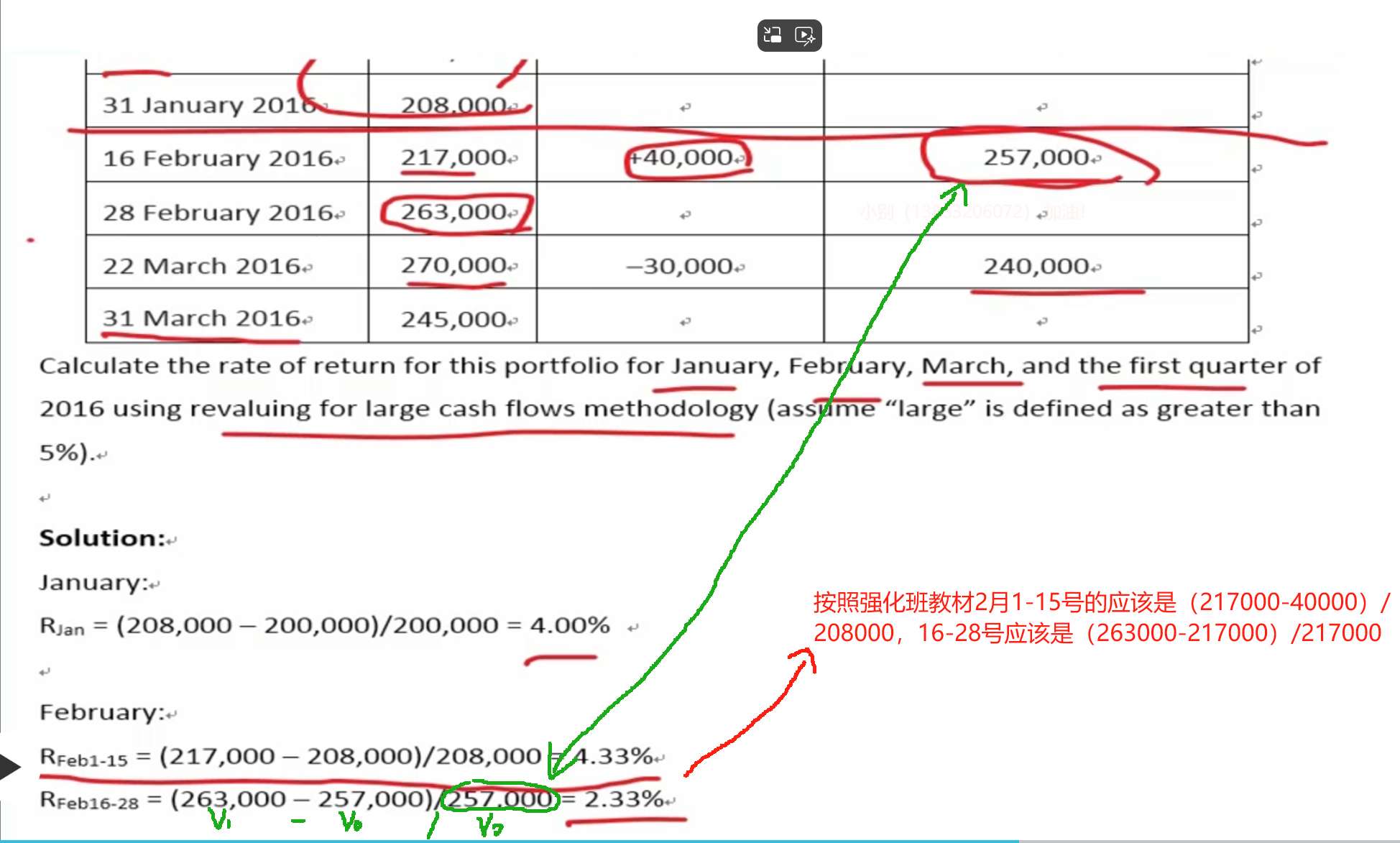The width and height of the screenshot is (1400, 843).
Task: Click the green-circled 257,000 denominator
Action: [500, 798]
